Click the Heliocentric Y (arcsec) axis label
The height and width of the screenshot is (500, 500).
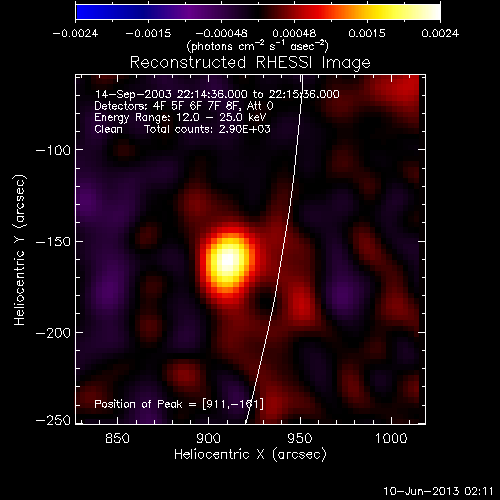tap(20, 250)
